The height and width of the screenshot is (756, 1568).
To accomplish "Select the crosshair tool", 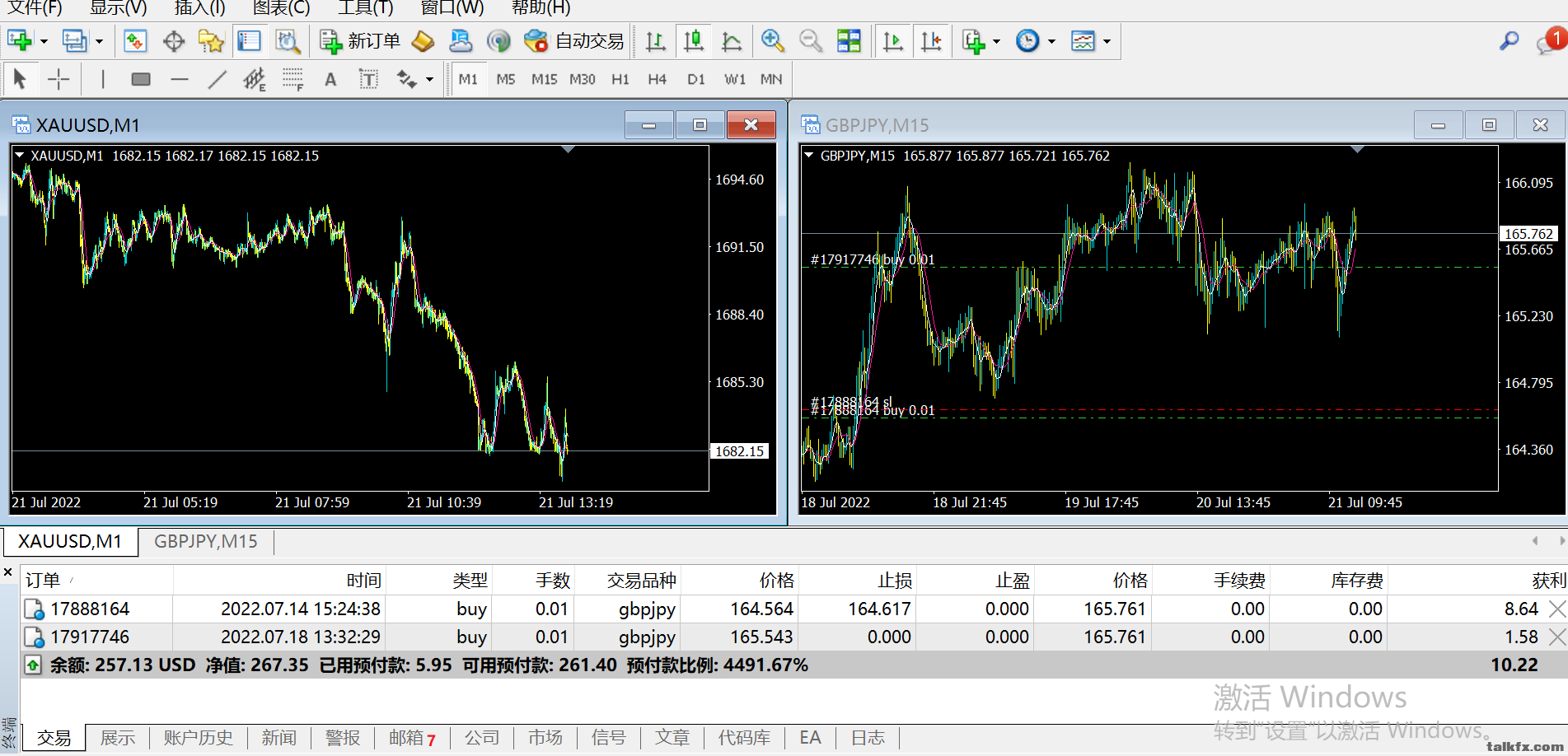I will point(59,79).
